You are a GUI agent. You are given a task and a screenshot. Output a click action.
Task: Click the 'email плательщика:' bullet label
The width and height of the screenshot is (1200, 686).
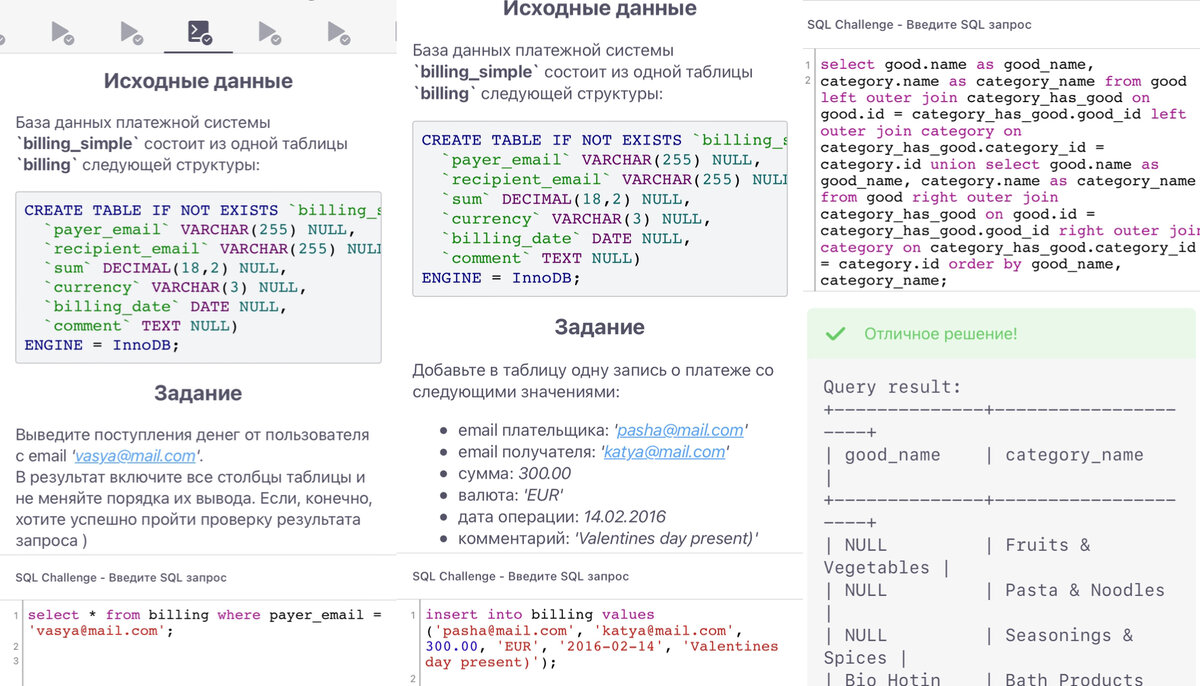(x=535, y=430)
